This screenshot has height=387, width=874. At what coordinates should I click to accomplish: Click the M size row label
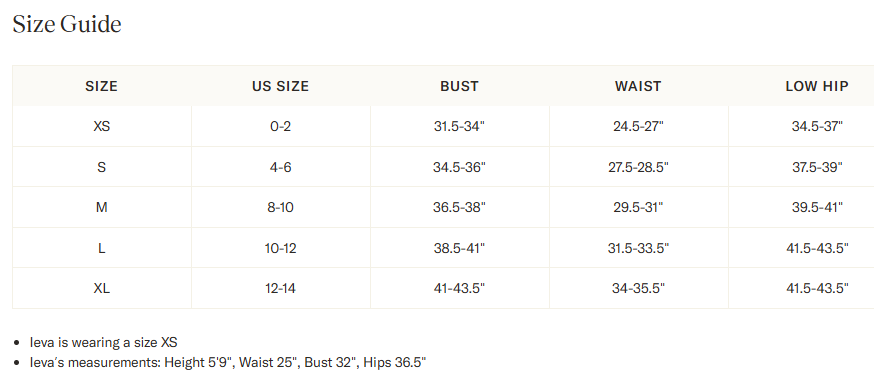click(x=102, y=207)
